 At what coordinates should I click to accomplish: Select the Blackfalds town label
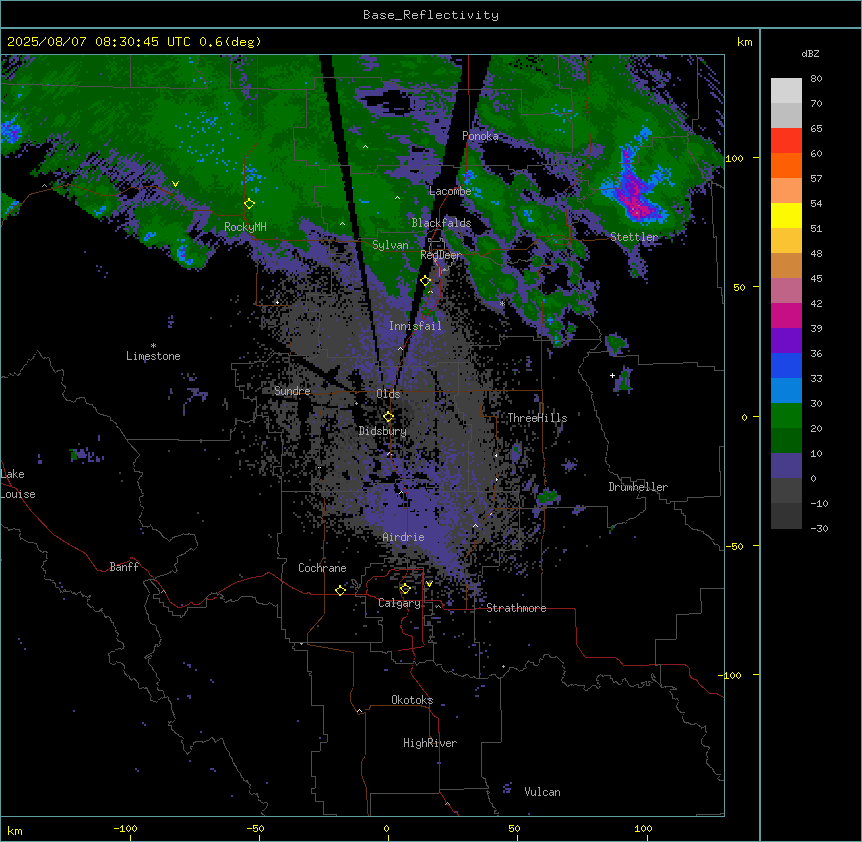[441, 223]
